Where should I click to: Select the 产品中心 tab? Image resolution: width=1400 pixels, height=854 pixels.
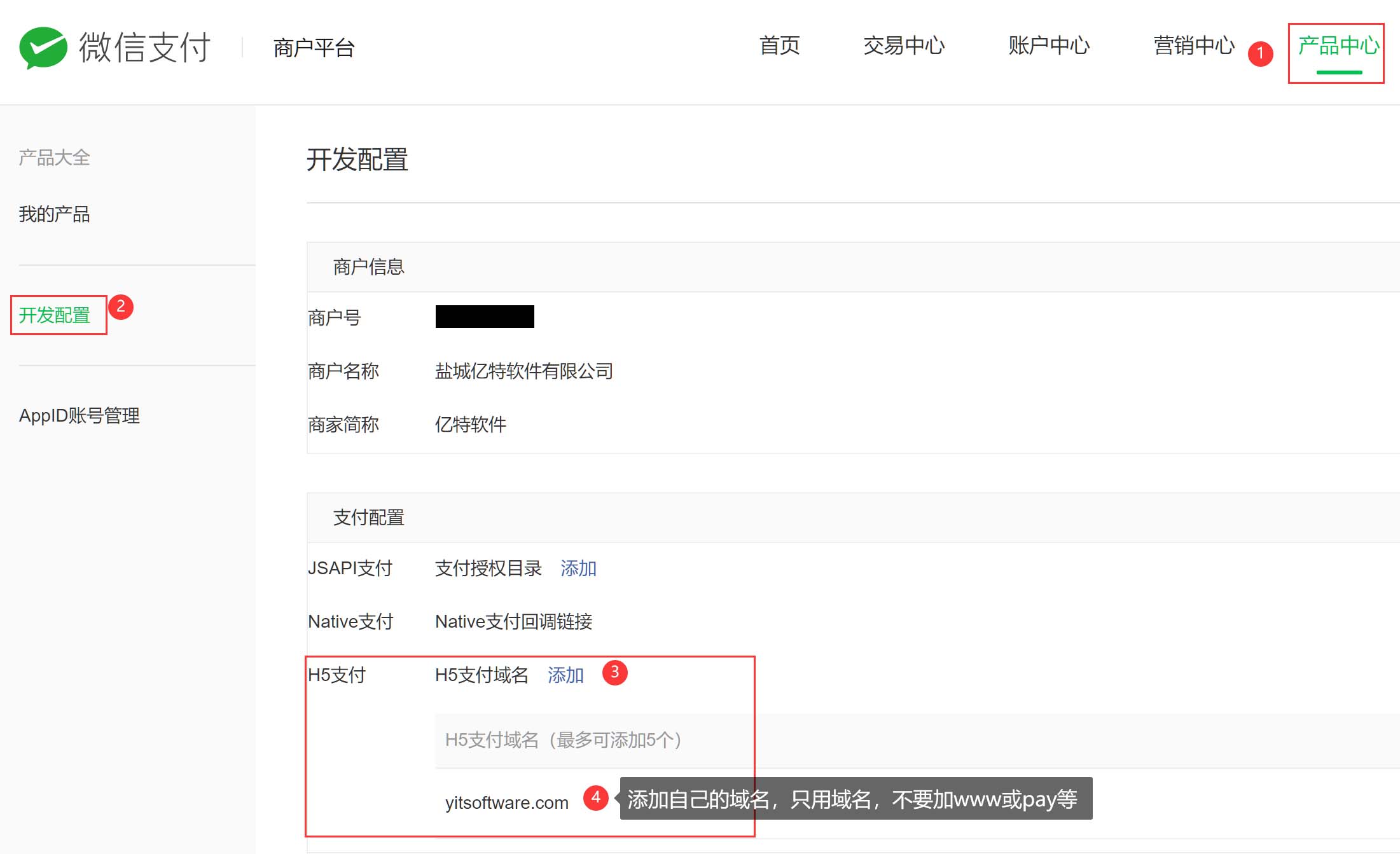tap(1338, 46)
